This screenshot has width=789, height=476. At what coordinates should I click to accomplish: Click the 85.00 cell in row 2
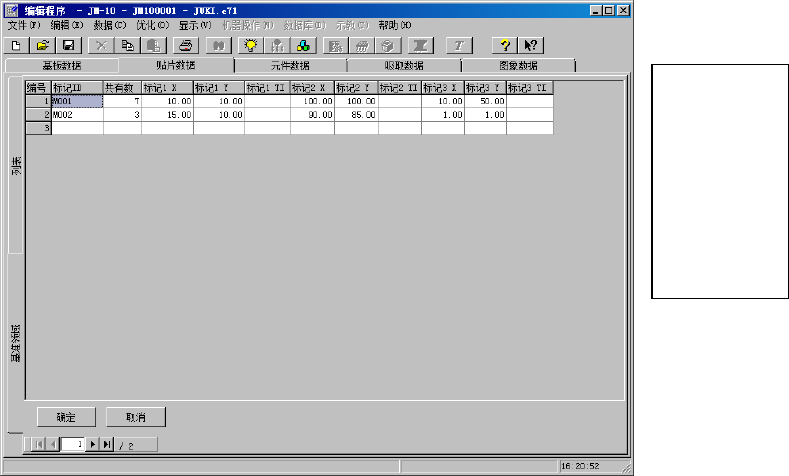coord(356,115)
